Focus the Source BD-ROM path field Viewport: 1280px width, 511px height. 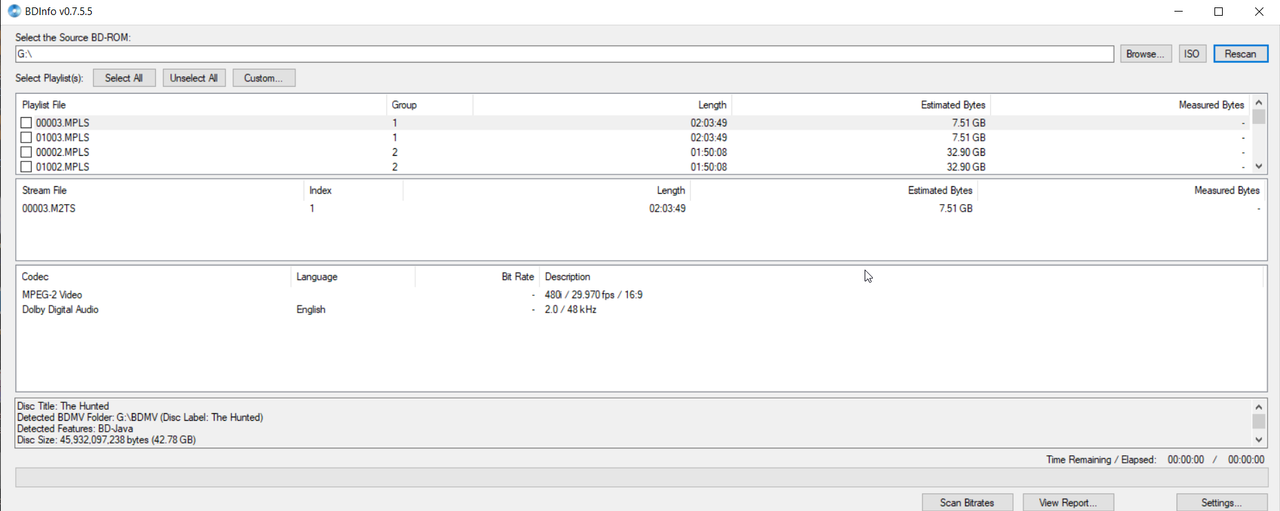point(564,54)
